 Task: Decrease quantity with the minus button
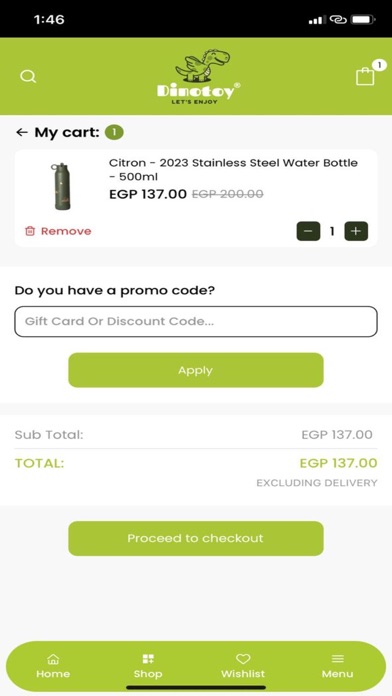(308, 231)
